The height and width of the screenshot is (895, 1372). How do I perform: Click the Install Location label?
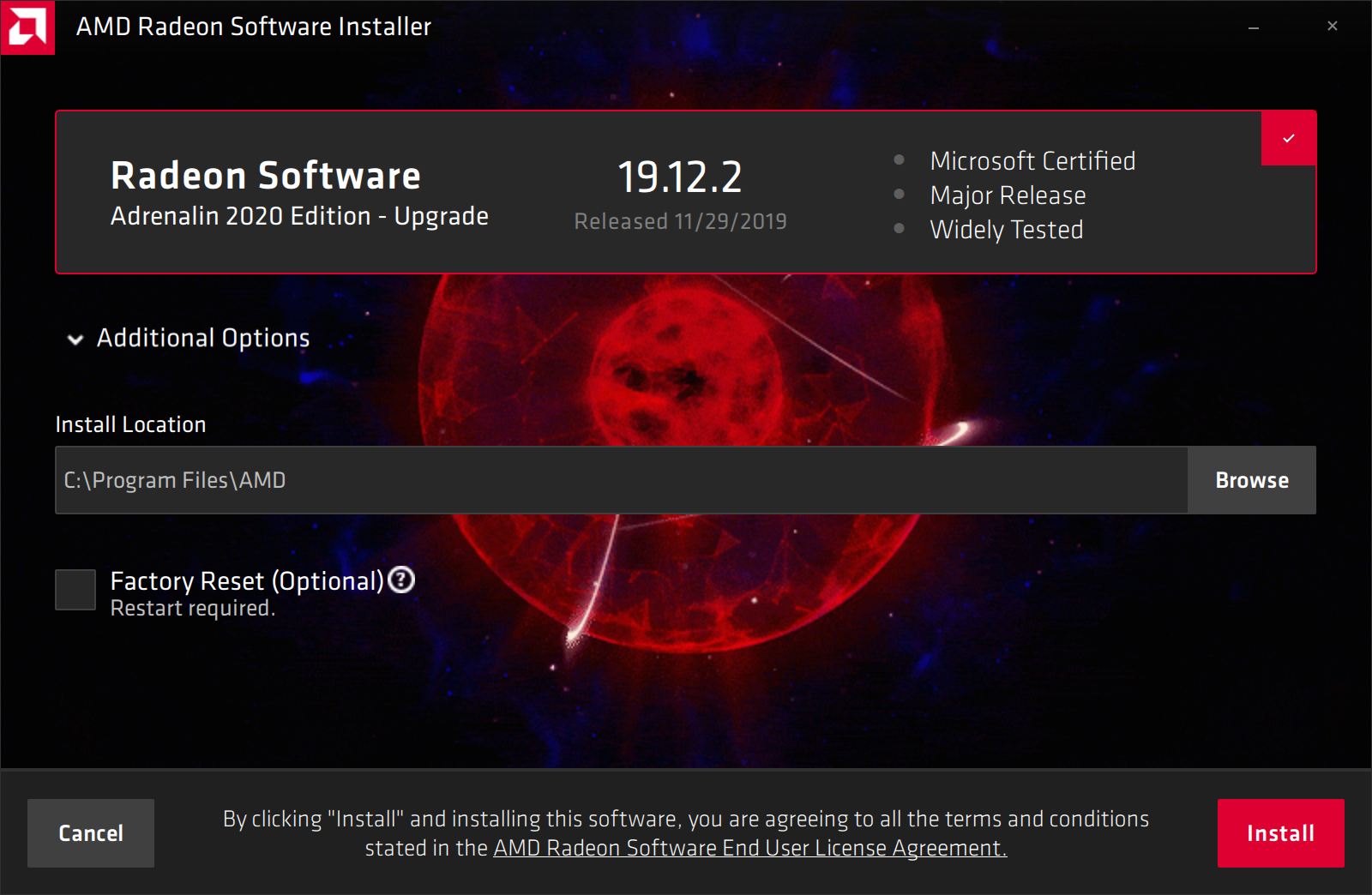click(130, 424)
